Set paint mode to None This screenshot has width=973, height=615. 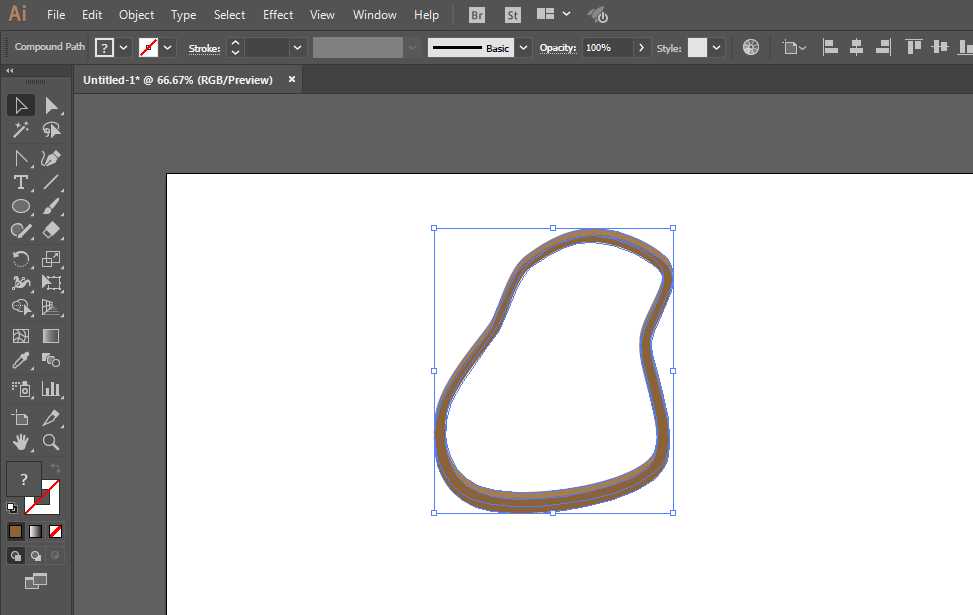point(56,531)
